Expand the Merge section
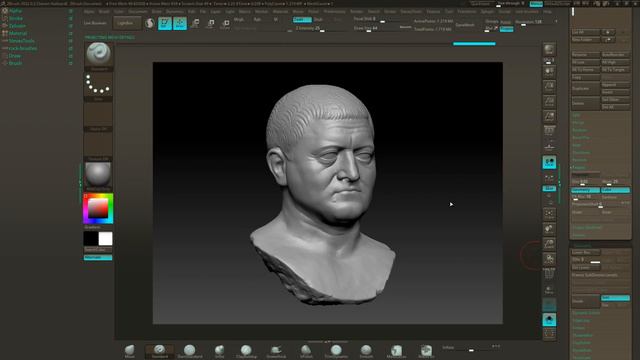Image resolution: width=640 pixels, height=360 pixels. tap(578, 123)
